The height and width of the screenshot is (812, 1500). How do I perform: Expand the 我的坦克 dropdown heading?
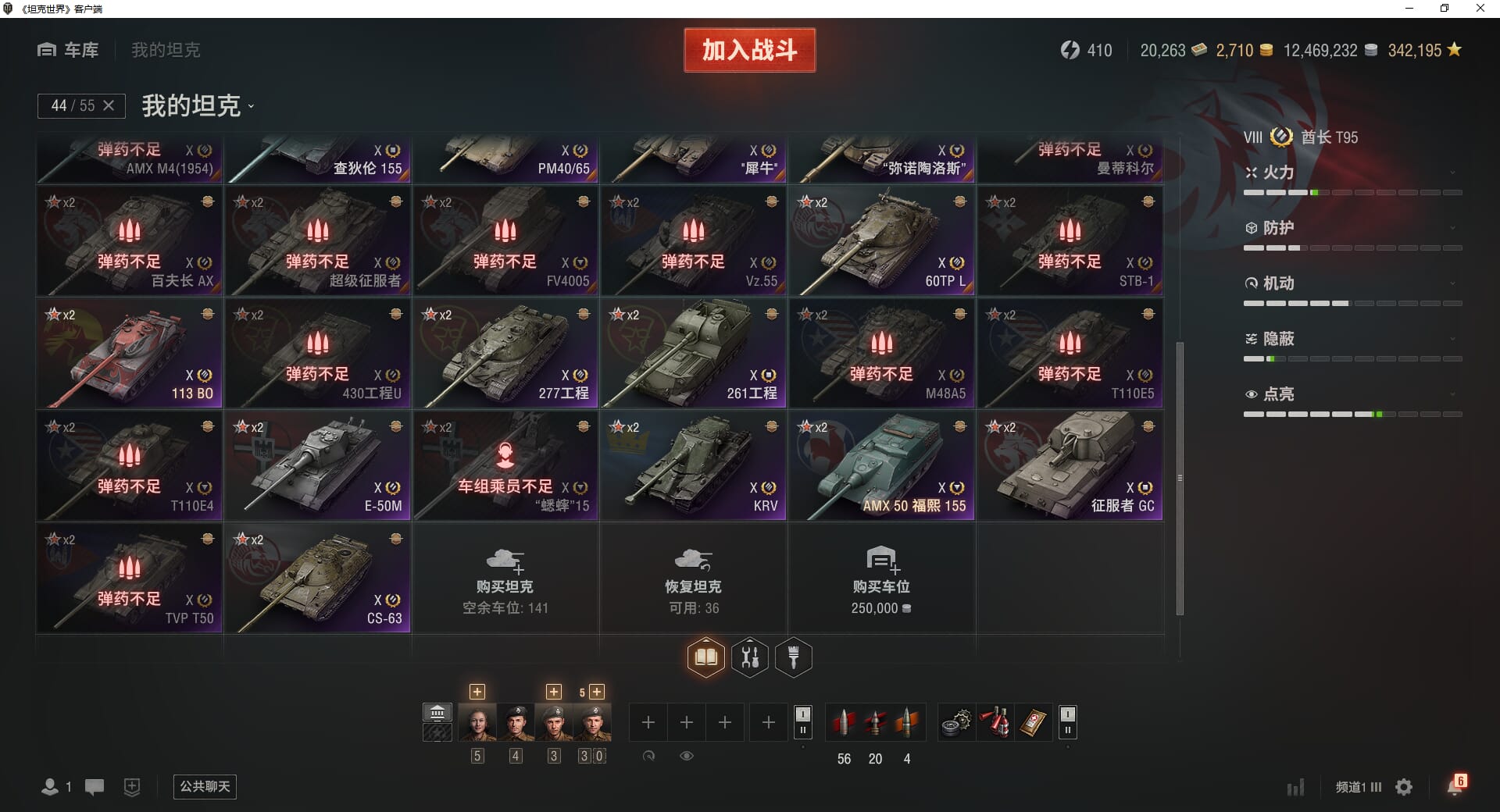pos(198,105)
